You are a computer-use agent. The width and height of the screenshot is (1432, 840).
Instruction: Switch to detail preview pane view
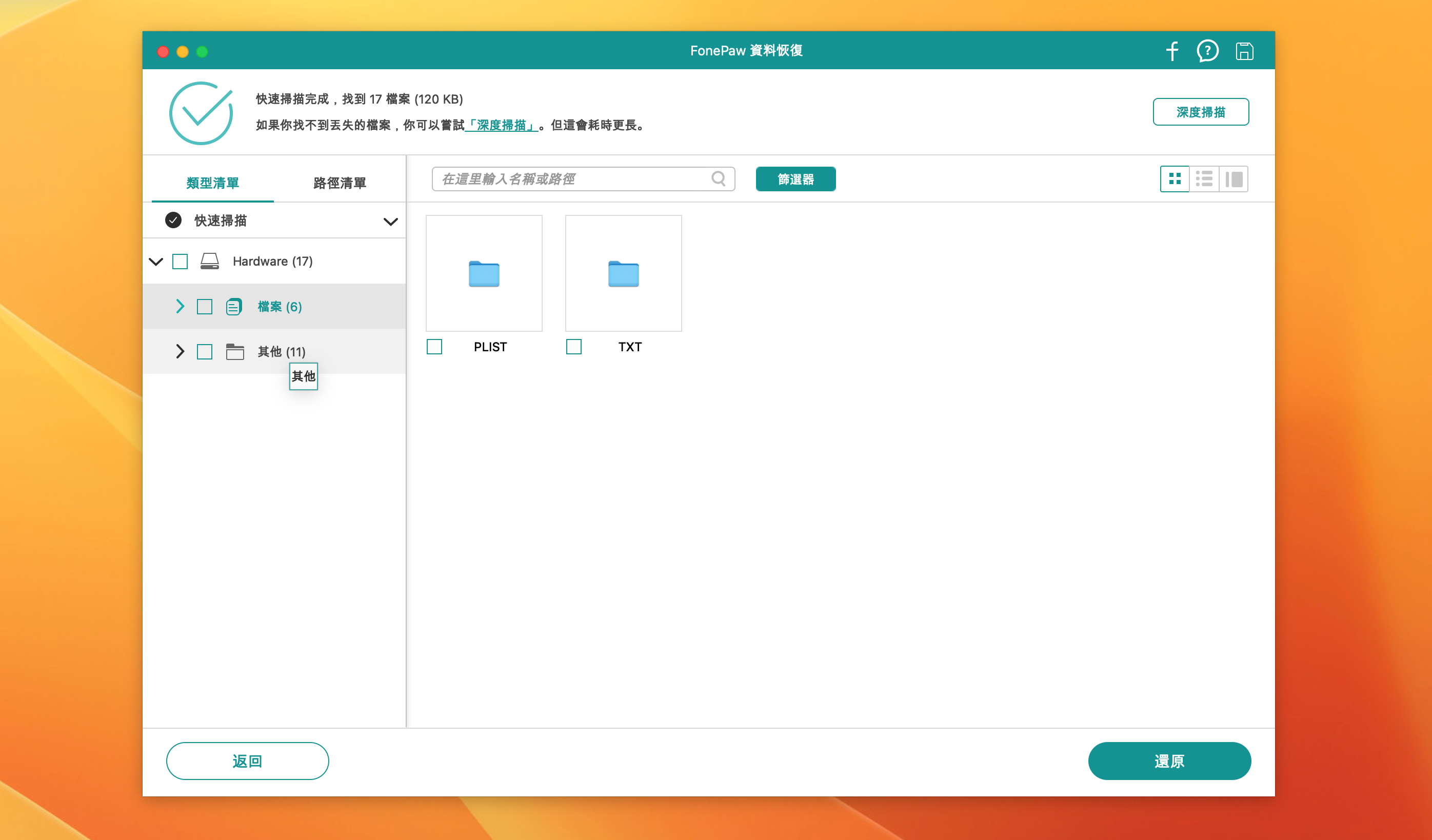1234,179
